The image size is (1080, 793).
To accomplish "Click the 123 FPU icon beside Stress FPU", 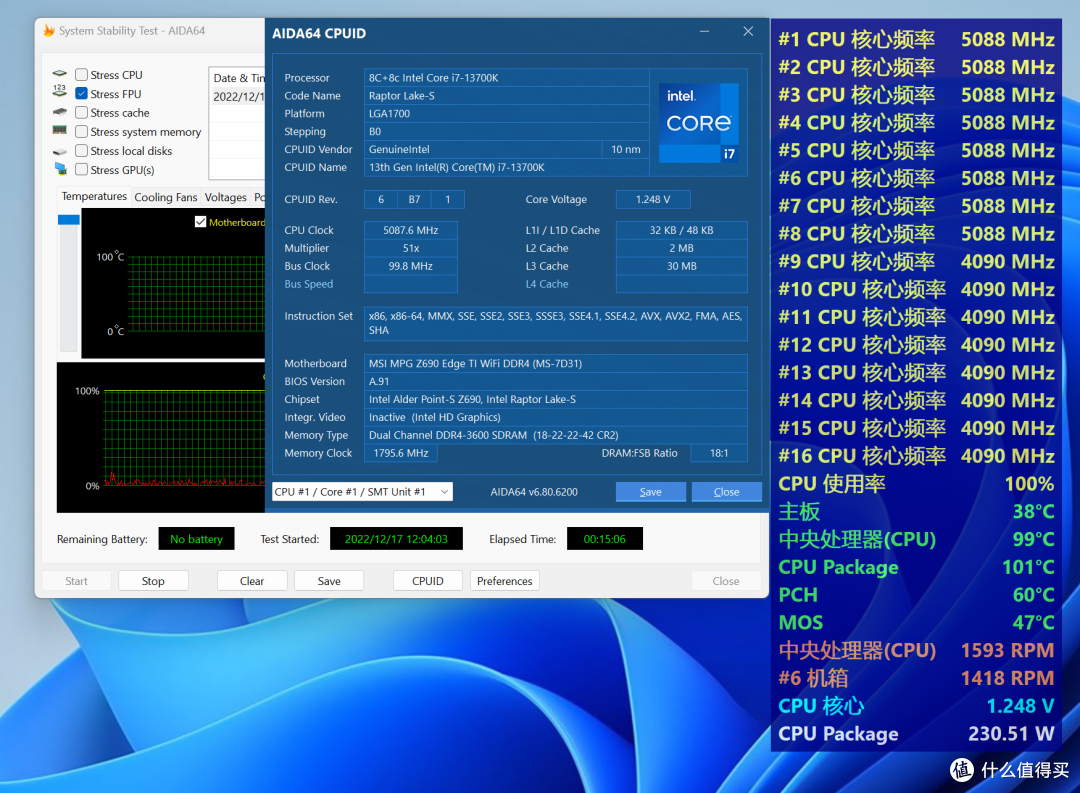I will tap(60, 92).
